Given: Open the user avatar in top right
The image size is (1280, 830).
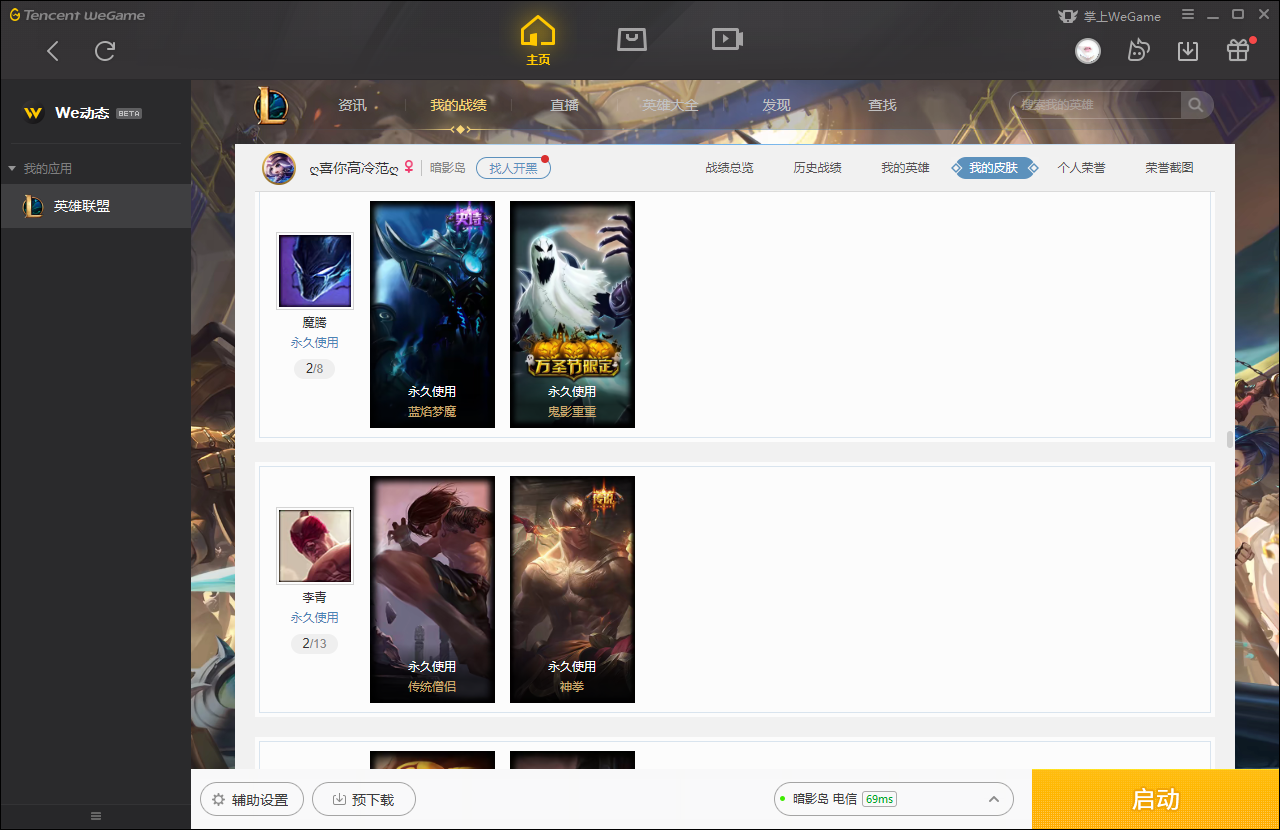Looking at the screenshot, I should (1088, 50).
